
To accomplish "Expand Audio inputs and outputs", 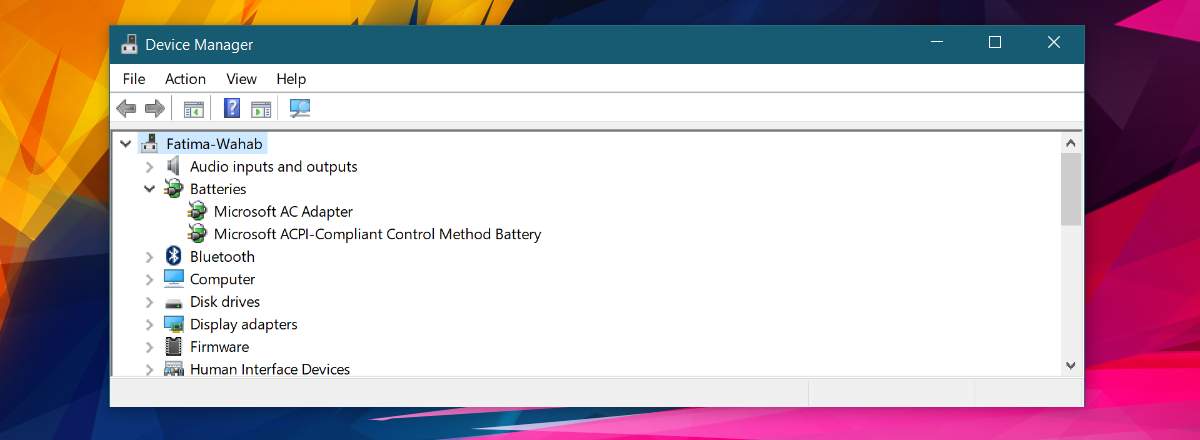I will click(x=149, y=167).
